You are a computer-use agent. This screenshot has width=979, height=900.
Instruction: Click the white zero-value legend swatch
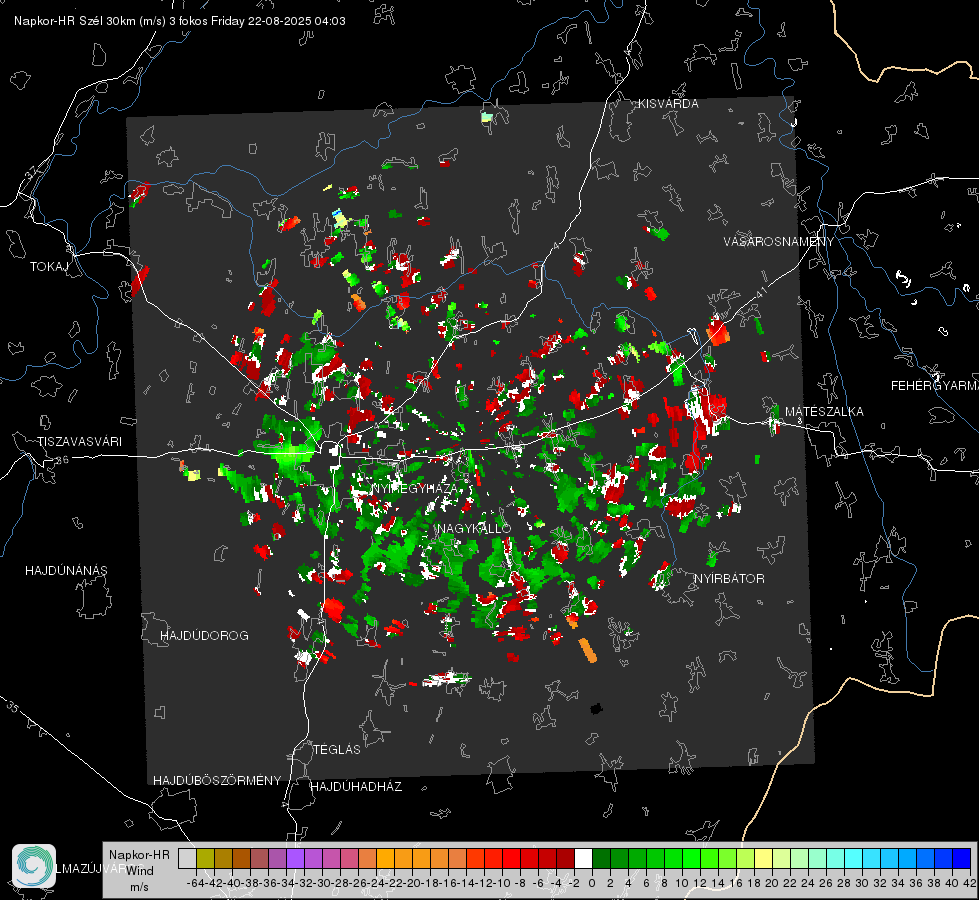pos(583,858)
